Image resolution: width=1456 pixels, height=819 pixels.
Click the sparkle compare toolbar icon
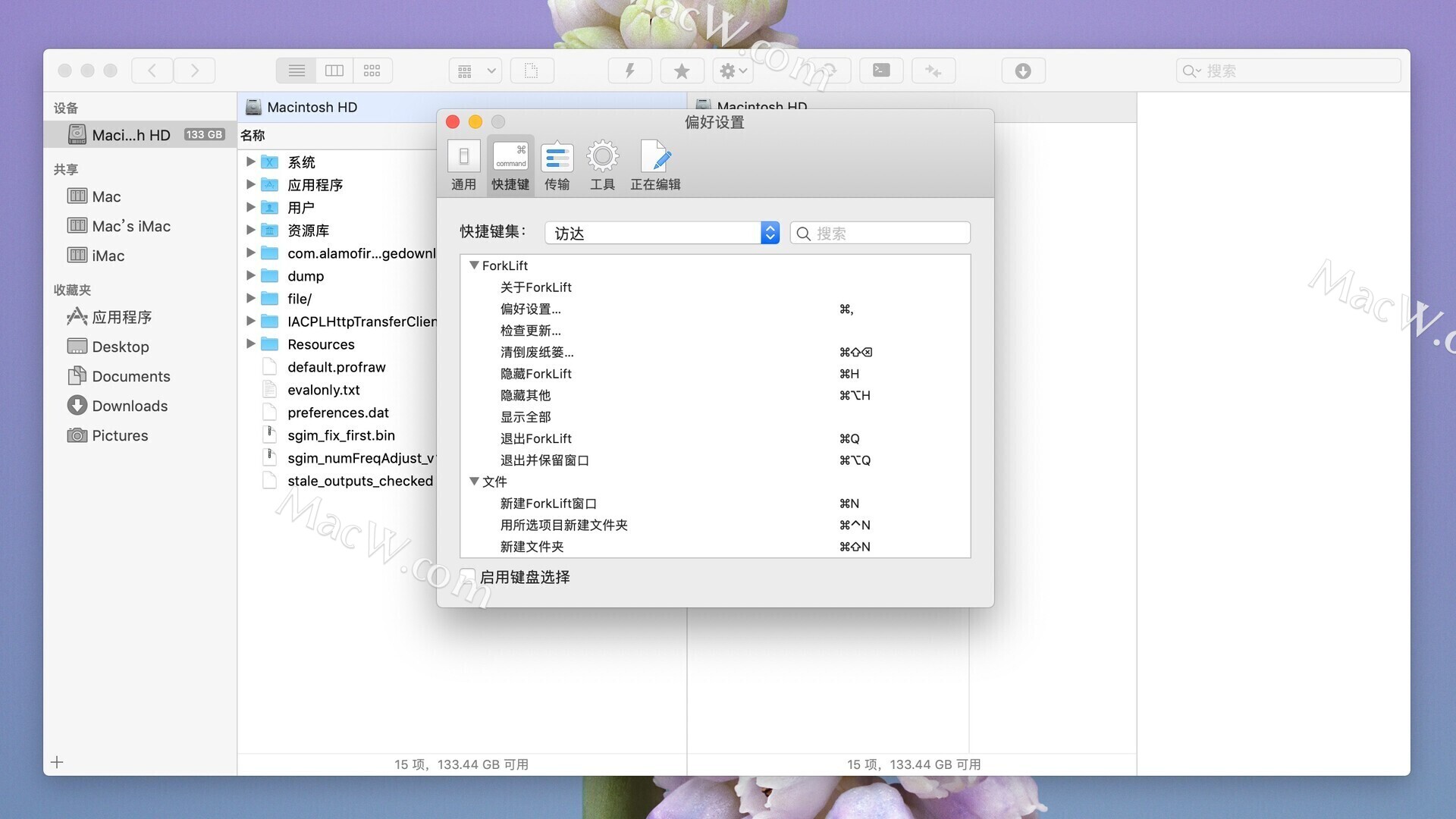coord(934,71)
